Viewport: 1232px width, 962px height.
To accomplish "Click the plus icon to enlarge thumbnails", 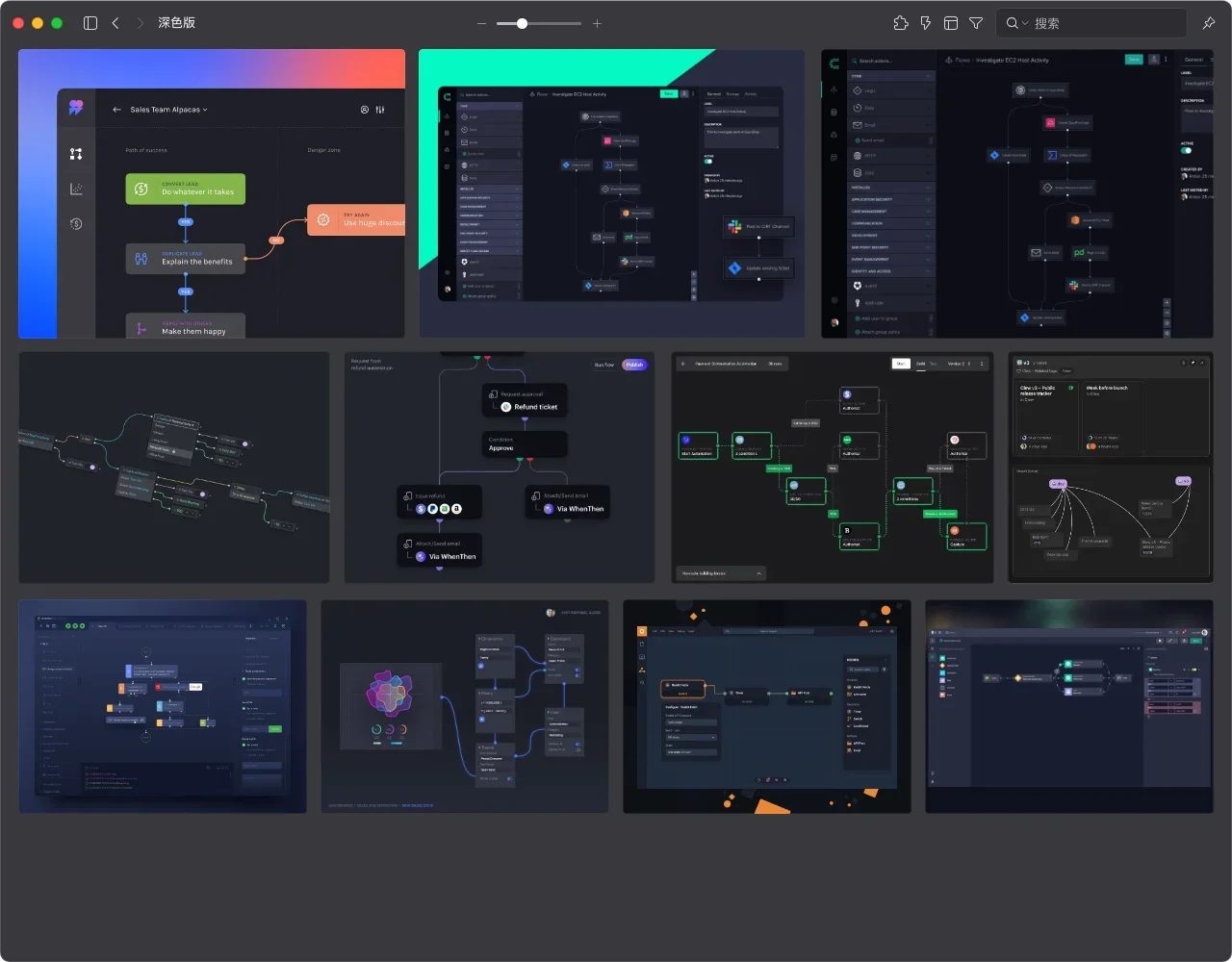I will click(x=597, y=23).
